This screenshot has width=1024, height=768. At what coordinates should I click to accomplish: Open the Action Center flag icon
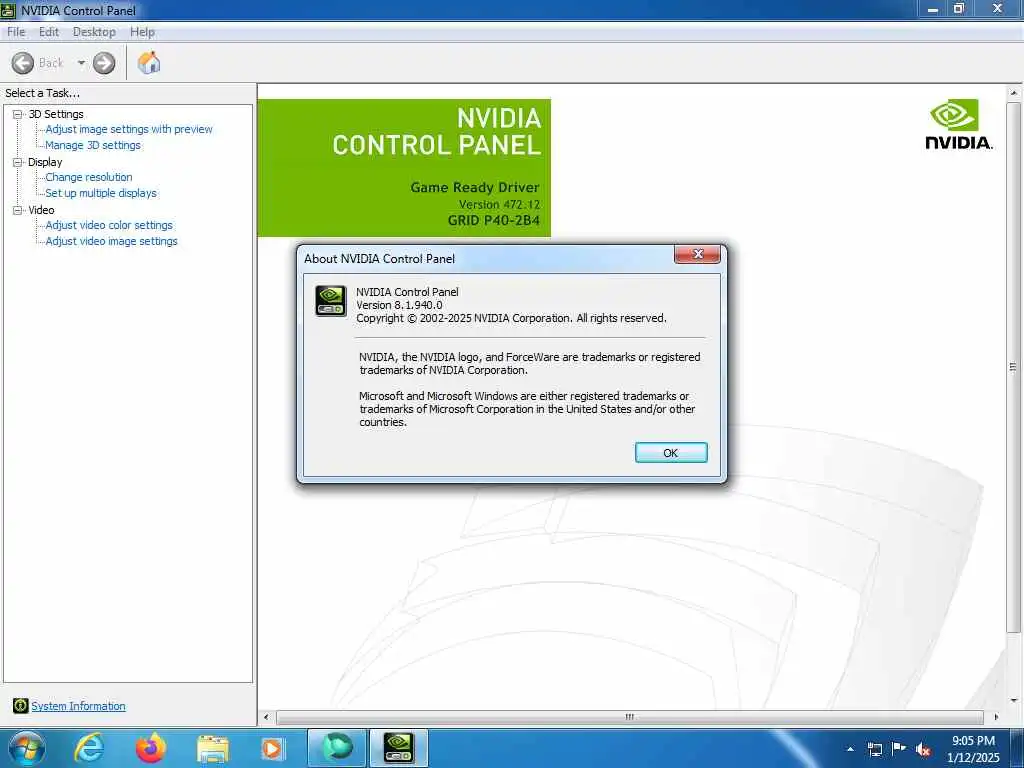click(x=899, y=748)
